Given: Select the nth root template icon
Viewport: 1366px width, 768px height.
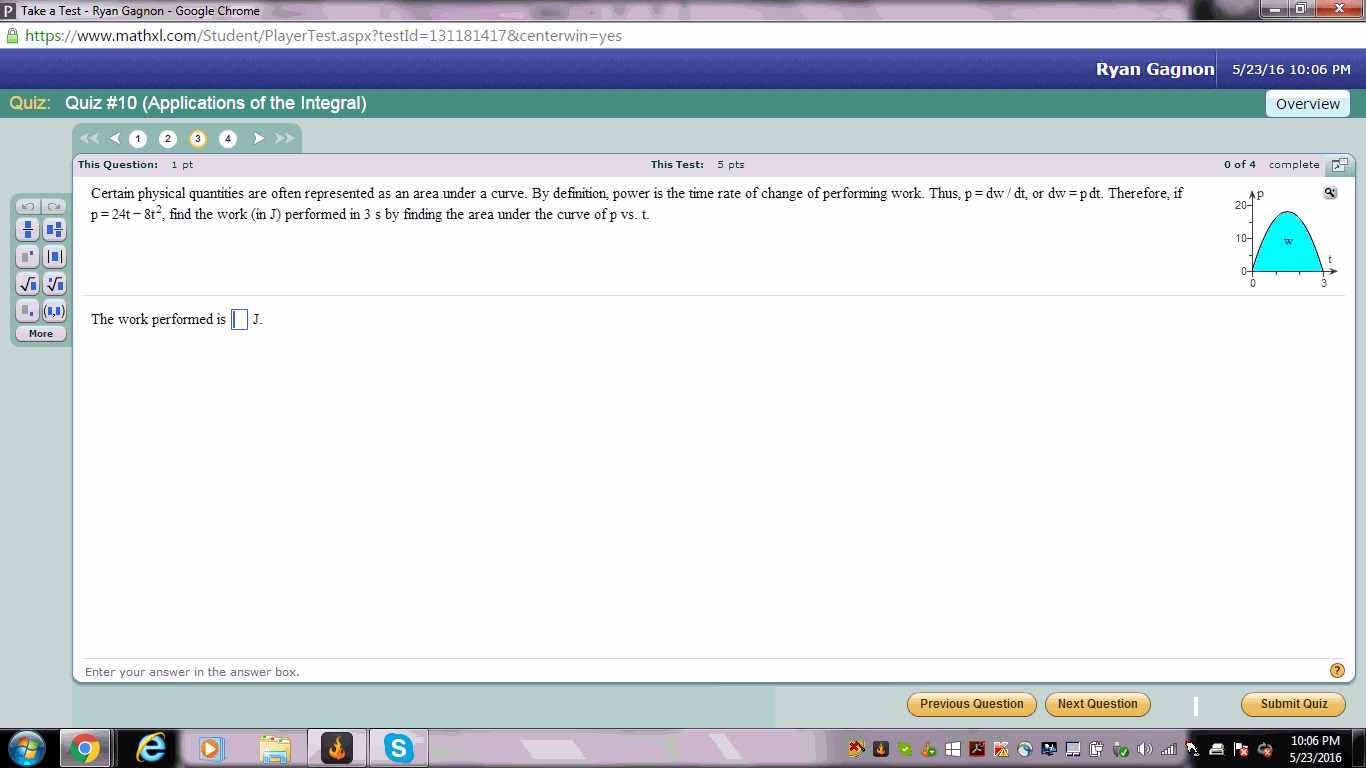Looking at the screenshot, I should point(54,283).
